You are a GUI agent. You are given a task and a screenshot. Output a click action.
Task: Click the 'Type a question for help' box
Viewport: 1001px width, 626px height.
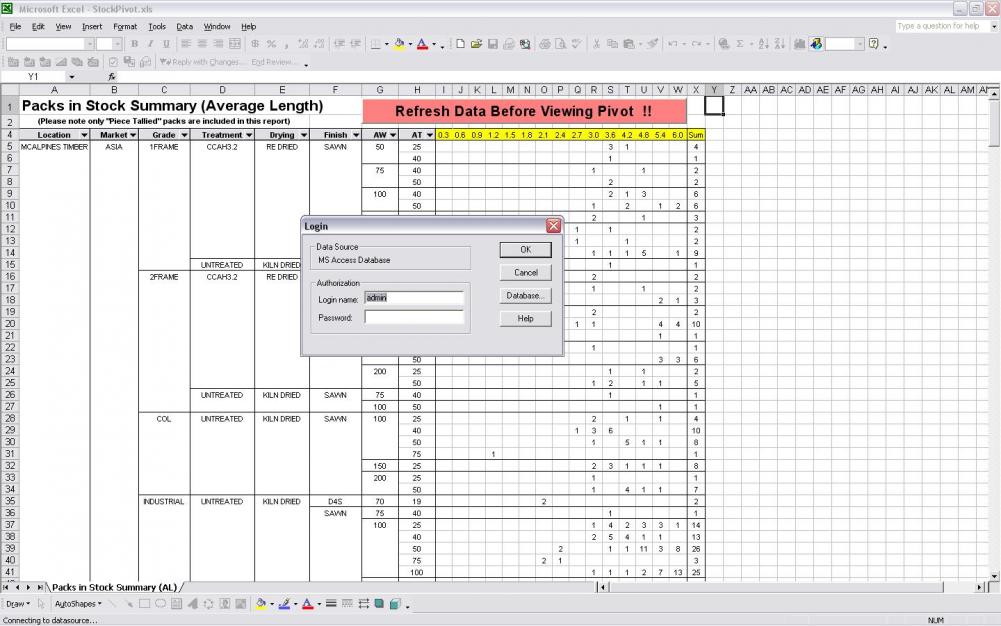[x=942, y=26]
